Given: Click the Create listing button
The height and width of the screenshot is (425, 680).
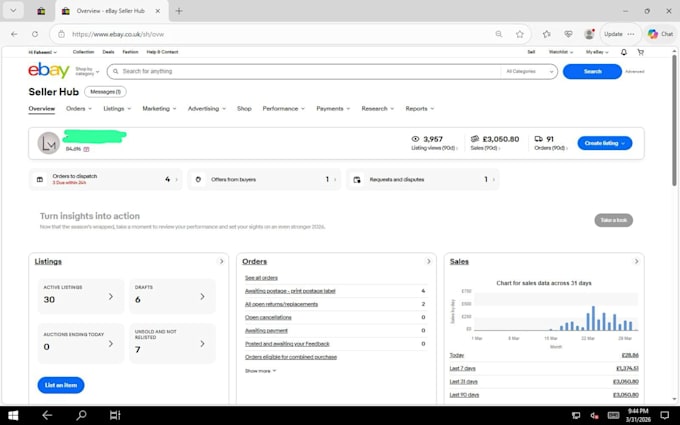Looking at the screenshot, I should [x=605, y=143].
